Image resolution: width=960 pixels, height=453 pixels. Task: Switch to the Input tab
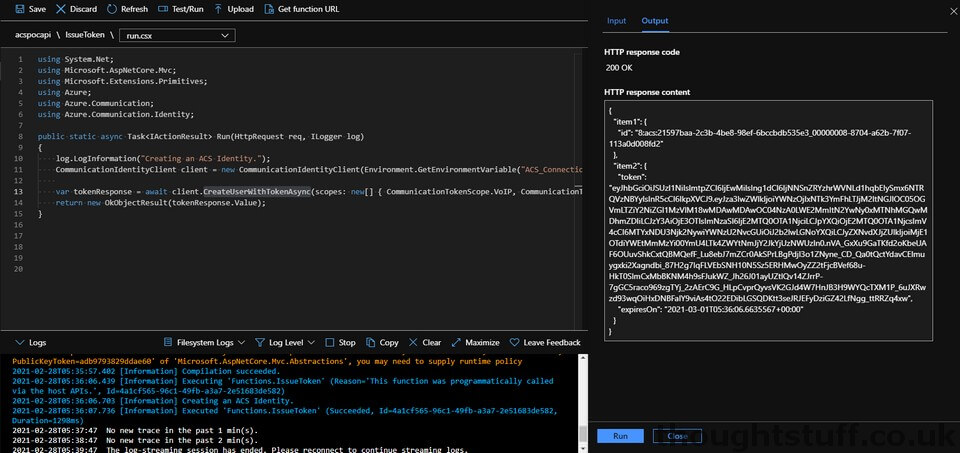pyautogui.click(x=617, y=21)
